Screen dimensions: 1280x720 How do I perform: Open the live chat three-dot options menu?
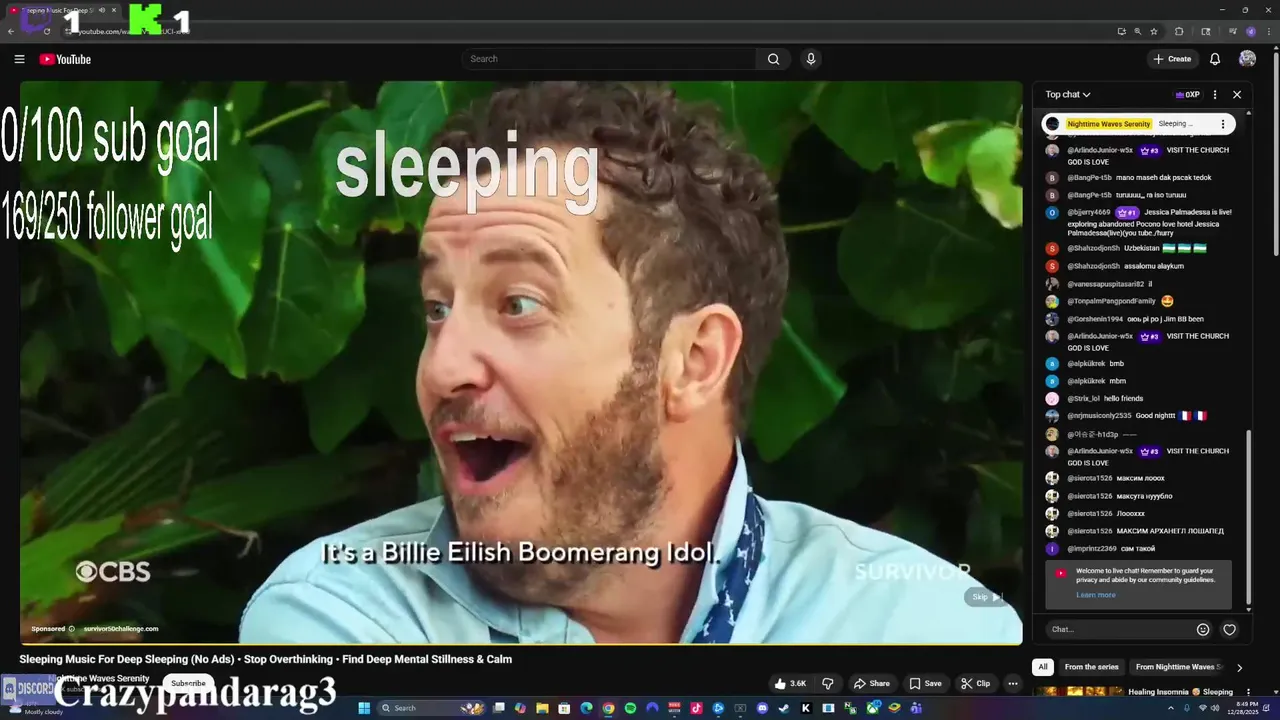[1215, 95]
